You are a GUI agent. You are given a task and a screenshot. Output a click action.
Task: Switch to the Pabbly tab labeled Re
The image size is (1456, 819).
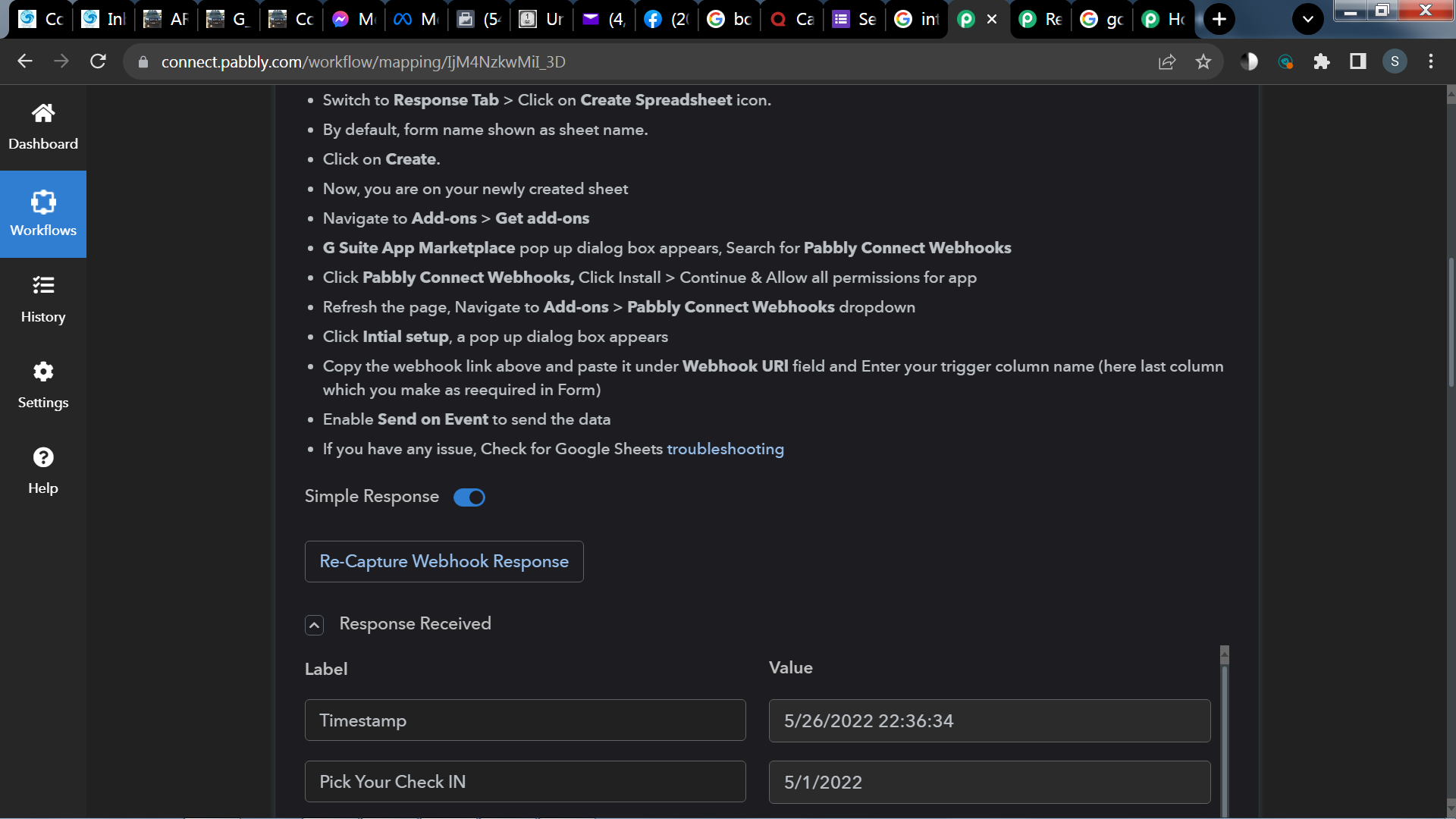click(1042, 19)
